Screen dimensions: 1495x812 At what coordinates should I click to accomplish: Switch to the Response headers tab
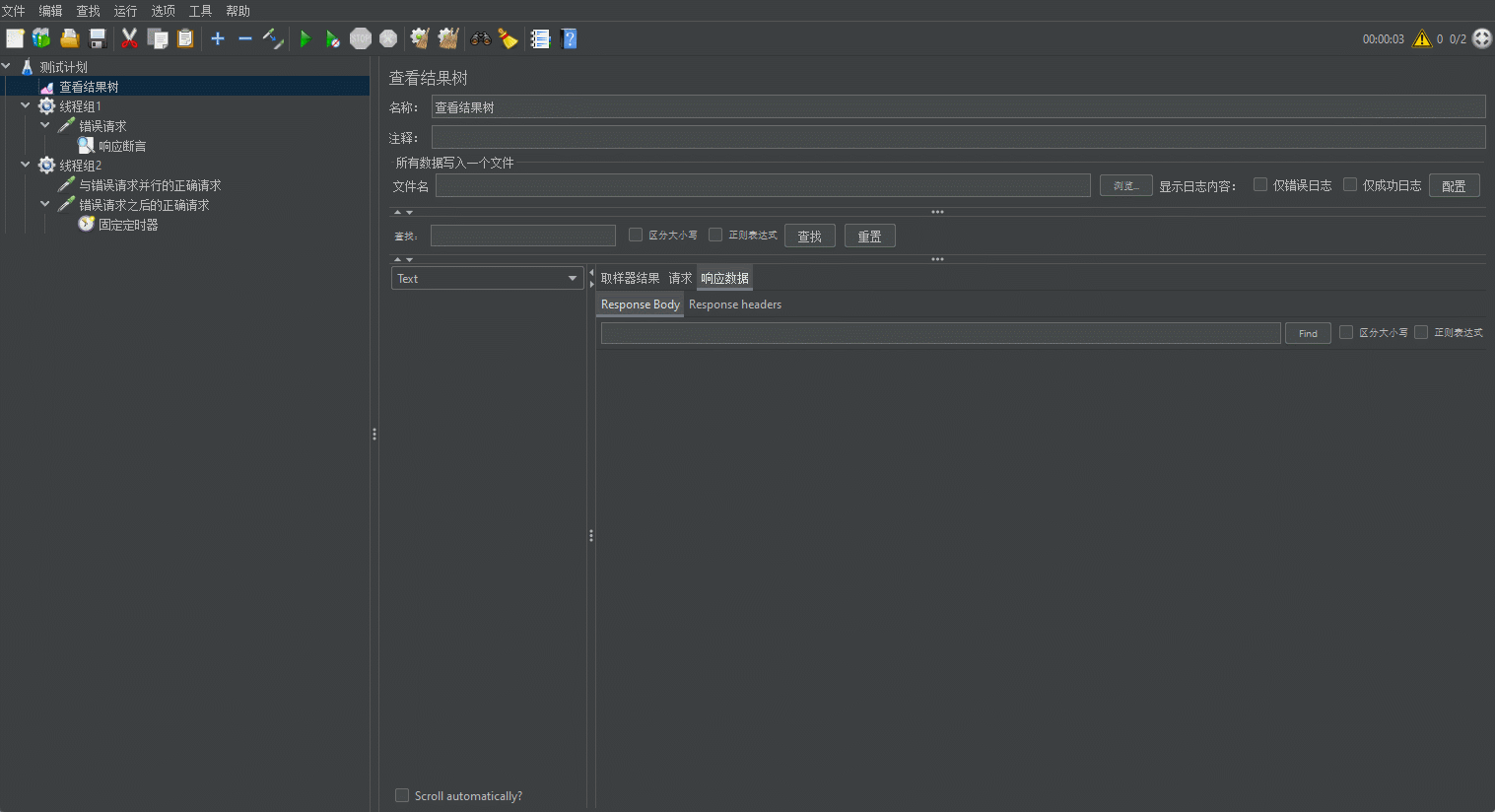[734, 304]
